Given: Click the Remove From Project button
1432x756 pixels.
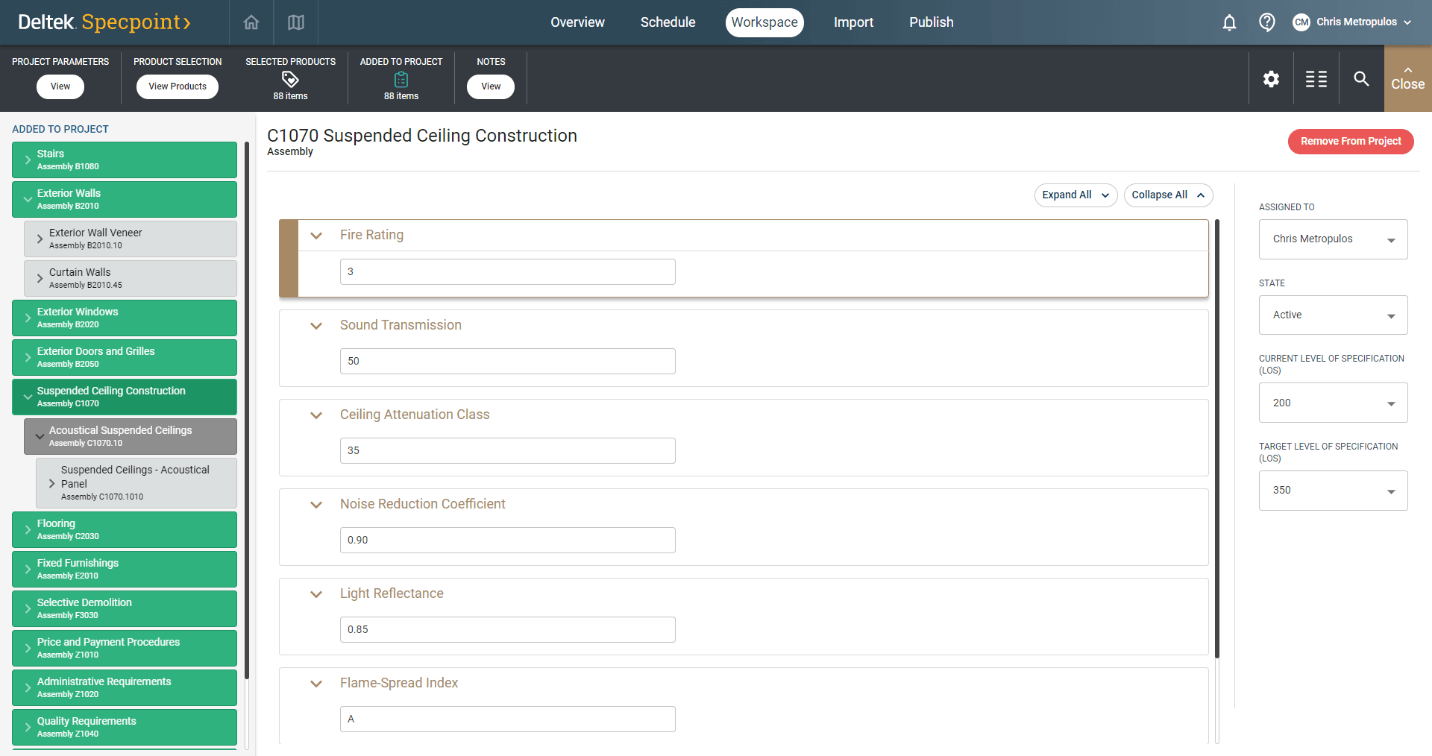Looking at the screenshot, I should click(1350, 141).
